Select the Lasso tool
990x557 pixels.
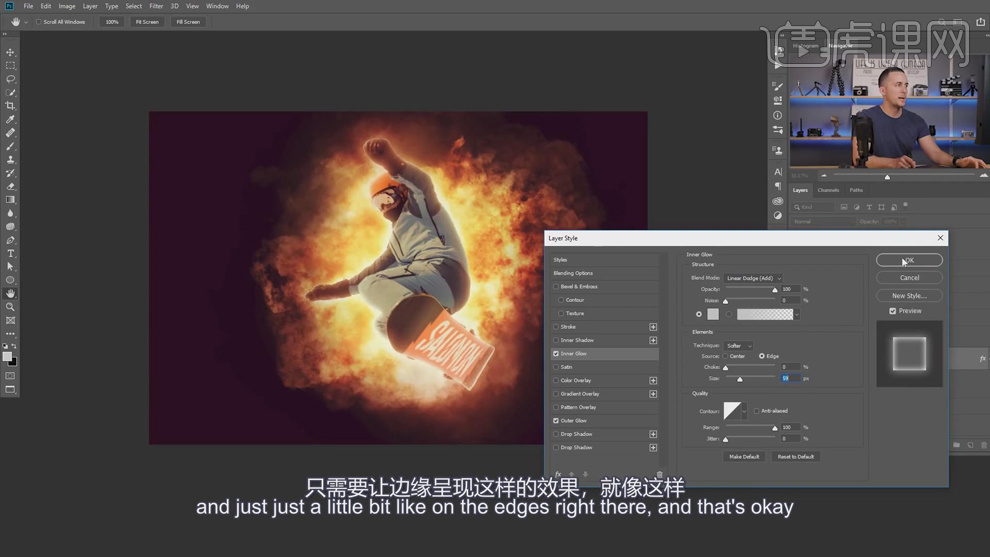[x=11, y=79]
